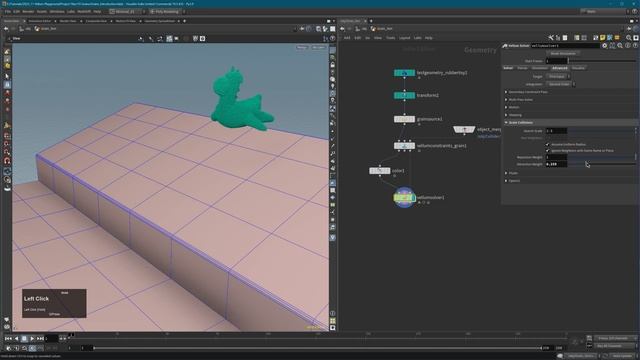Step back one frame
Viewport: 640px width, 360px height.
16,338
